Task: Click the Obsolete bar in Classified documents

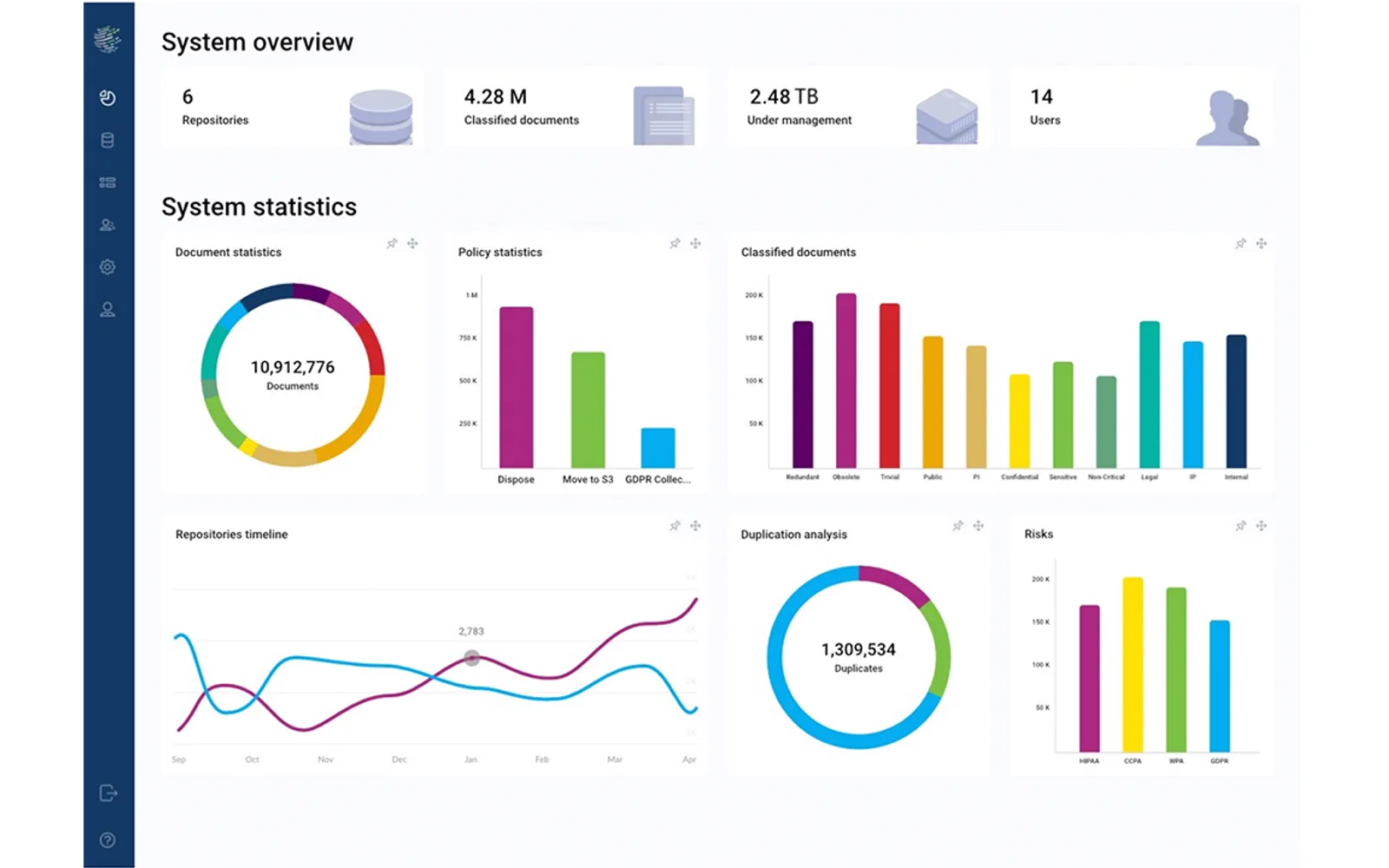Action: [846, 381]
